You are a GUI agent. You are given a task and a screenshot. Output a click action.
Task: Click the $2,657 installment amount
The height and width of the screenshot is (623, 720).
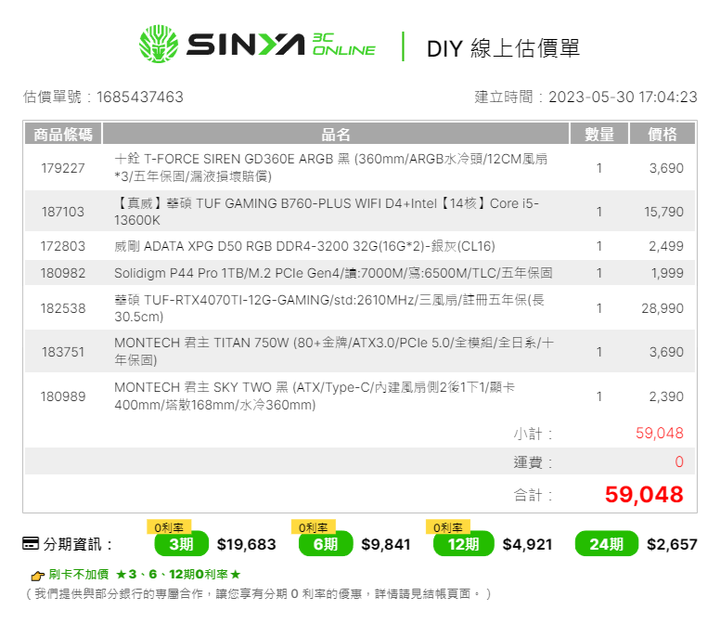pyautogui.click(x=672, y=544)
